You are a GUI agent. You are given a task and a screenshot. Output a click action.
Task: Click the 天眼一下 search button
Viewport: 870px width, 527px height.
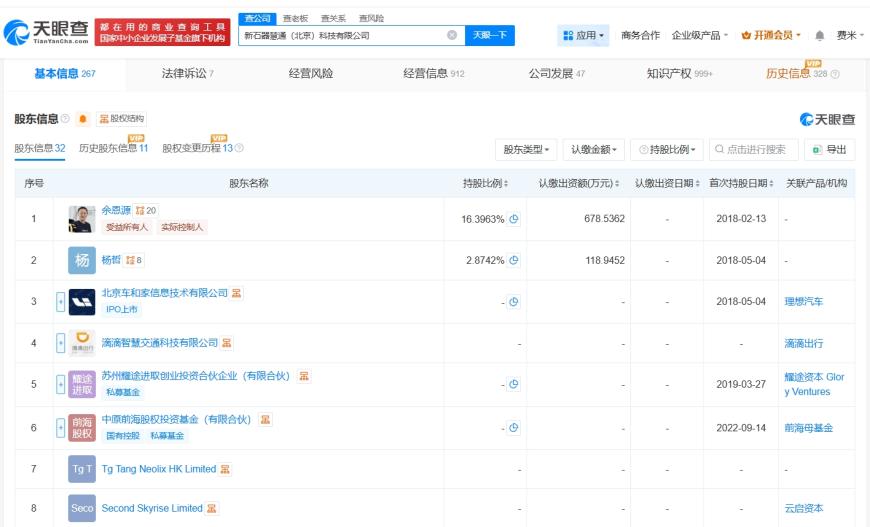[489, 36]
